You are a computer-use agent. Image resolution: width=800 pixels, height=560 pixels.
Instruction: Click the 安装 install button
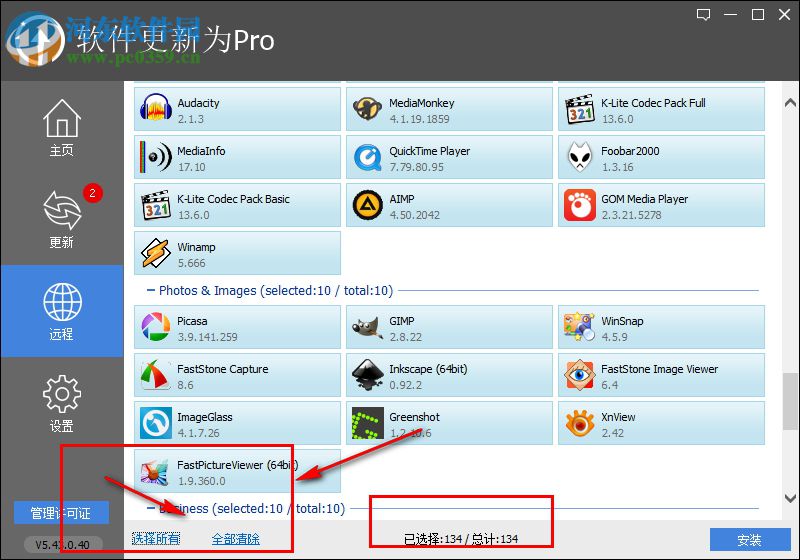coord(750,540)
